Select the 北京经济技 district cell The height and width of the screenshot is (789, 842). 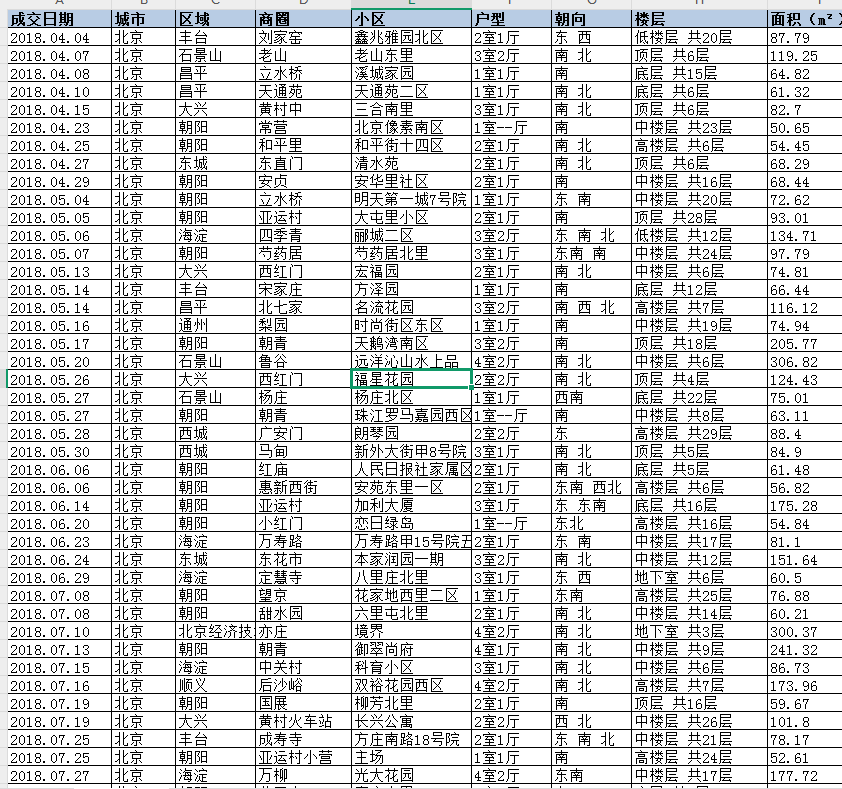(x=213, y=632)
